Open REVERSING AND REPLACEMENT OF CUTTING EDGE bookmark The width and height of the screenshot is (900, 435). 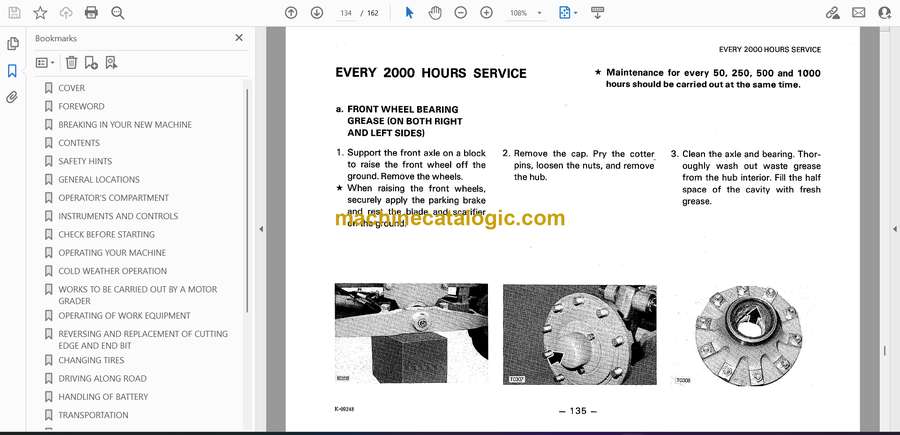(143, 340)
